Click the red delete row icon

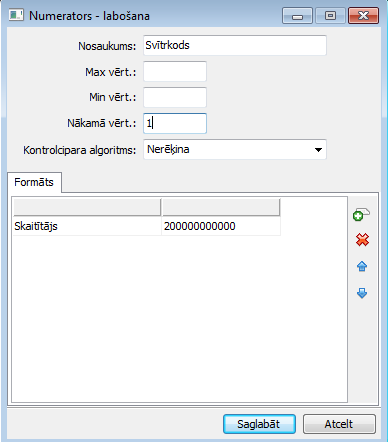click(362, 240)
